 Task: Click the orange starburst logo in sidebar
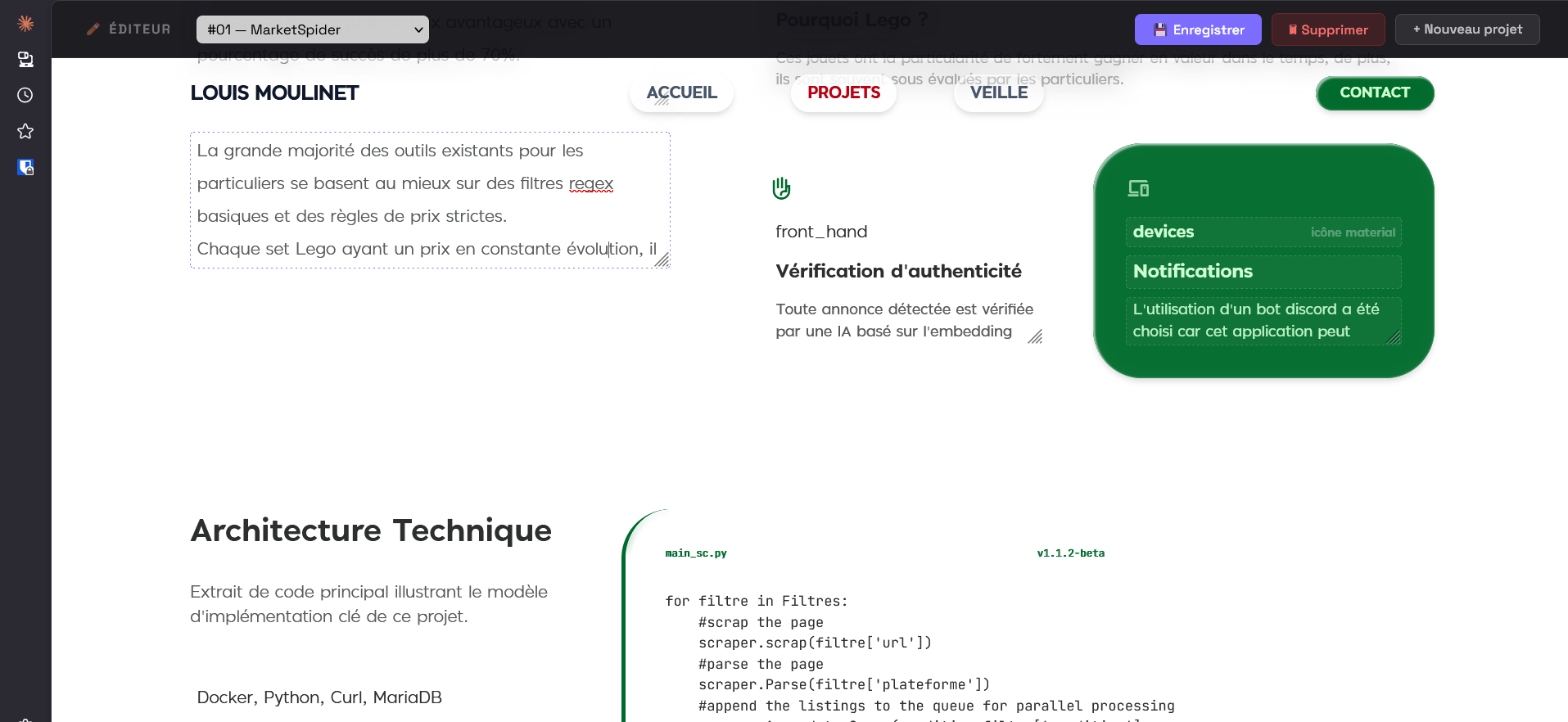(x=25, y=24)
